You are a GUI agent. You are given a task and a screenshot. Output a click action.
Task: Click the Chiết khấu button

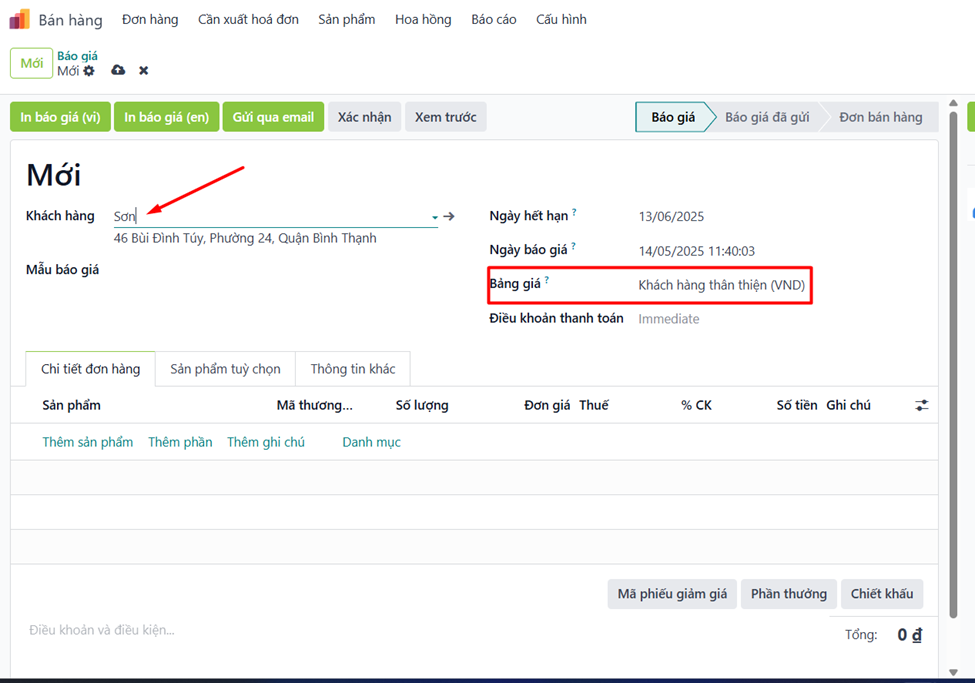tap(882, 594)
